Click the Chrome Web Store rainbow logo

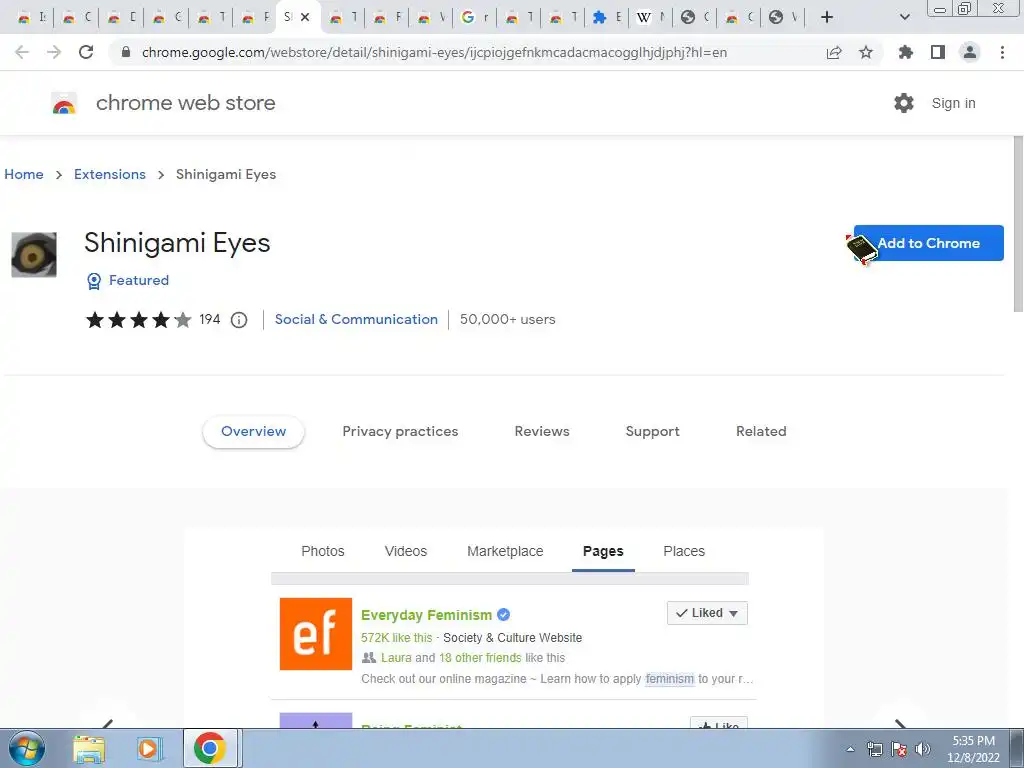64,103
